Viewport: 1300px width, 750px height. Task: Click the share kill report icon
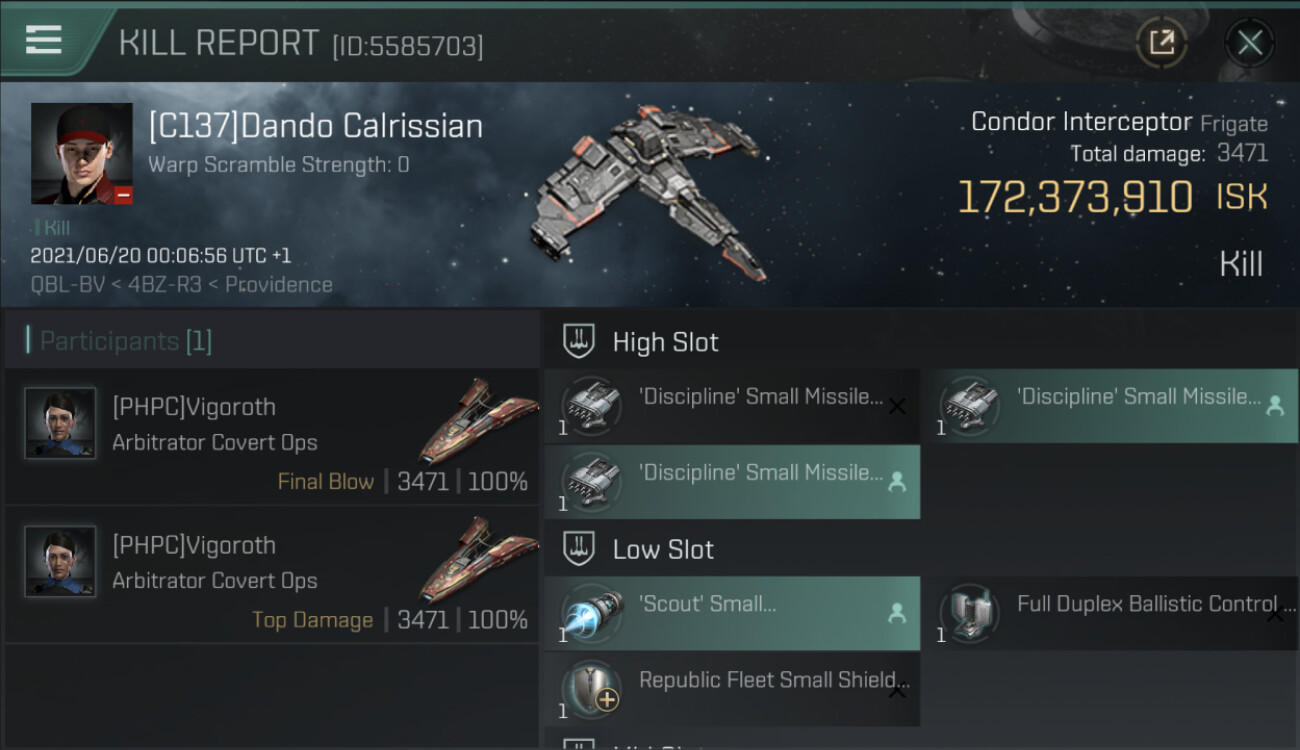1161,43
